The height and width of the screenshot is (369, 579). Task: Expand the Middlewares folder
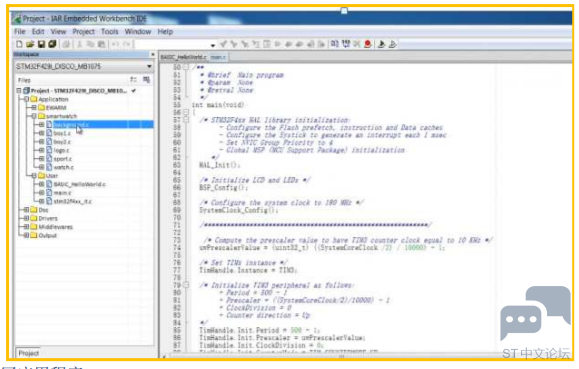pyautogui.click(x=26, y=226)
